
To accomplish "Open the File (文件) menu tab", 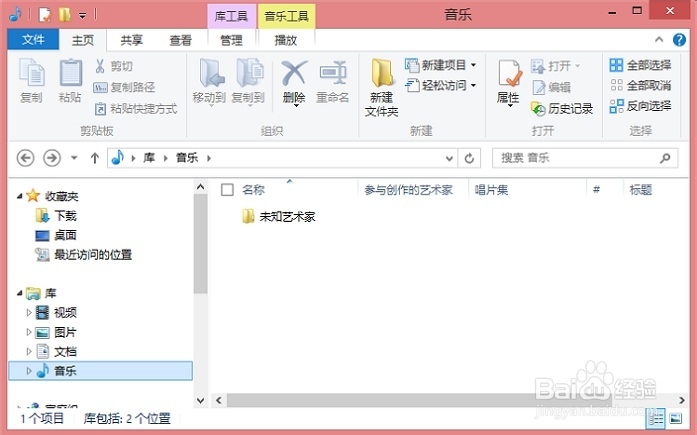I will [33, 40].
